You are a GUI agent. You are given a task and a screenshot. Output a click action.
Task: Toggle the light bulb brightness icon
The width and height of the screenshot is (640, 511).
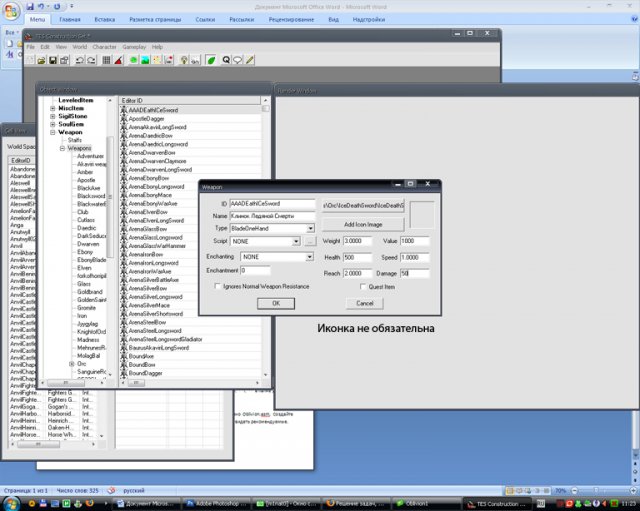click(x=184, y=60)
